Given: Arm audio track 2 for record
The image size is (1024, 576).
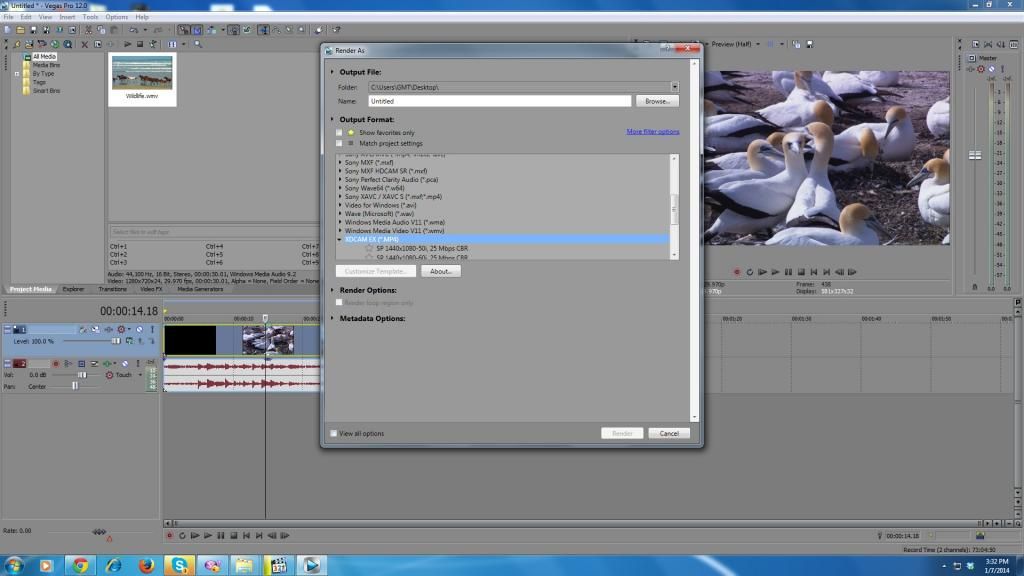Looking at the screenshot, I should click(x=56, y=364).
